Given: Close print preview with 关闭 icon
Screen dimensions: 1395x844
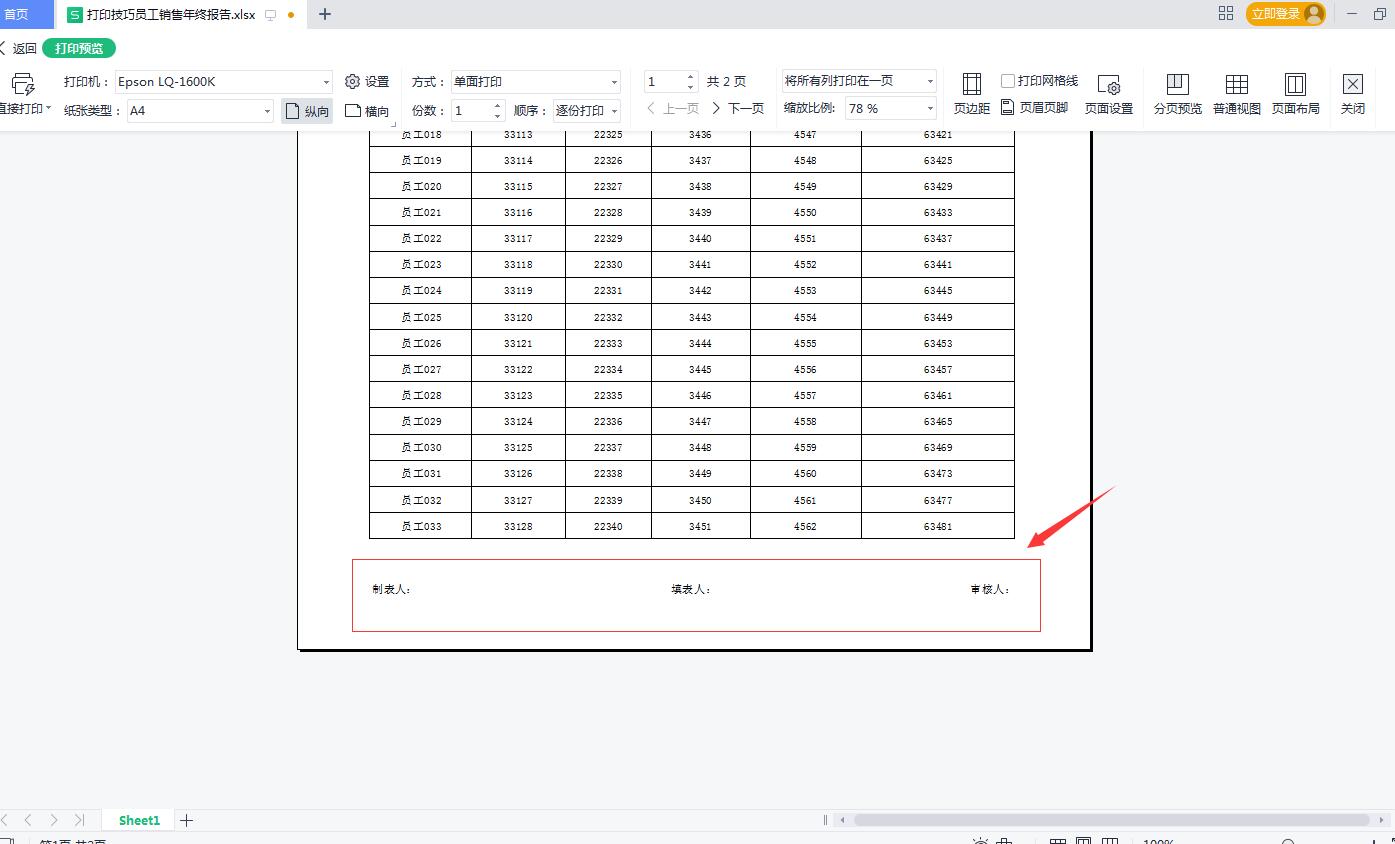Looking at the screenshot, I should (1352, 84).
